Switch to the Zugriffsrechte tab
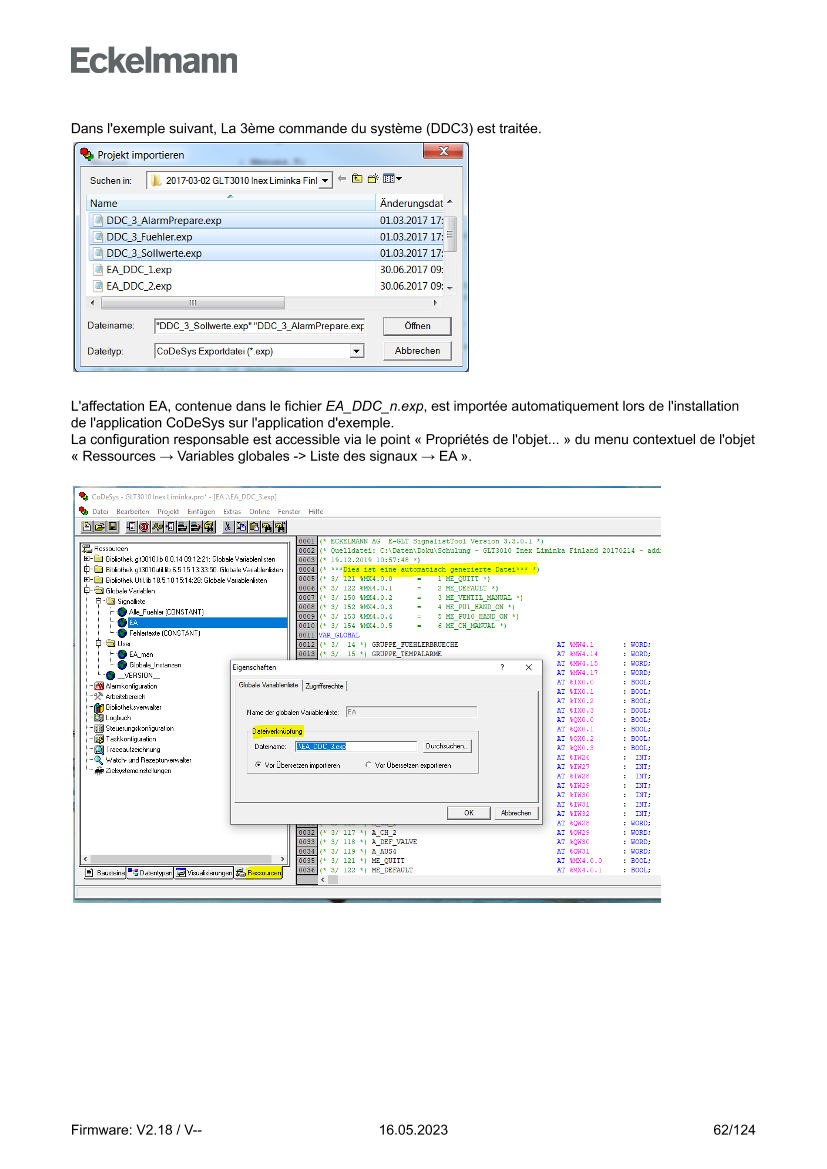Viewport: 827px width, 1169px height. 324,686
